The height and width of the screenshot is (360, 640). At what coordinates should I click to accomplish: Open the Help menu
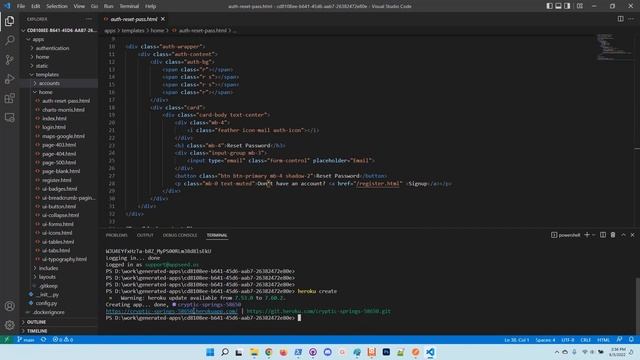pyautogui.click(x=151, y=6)
